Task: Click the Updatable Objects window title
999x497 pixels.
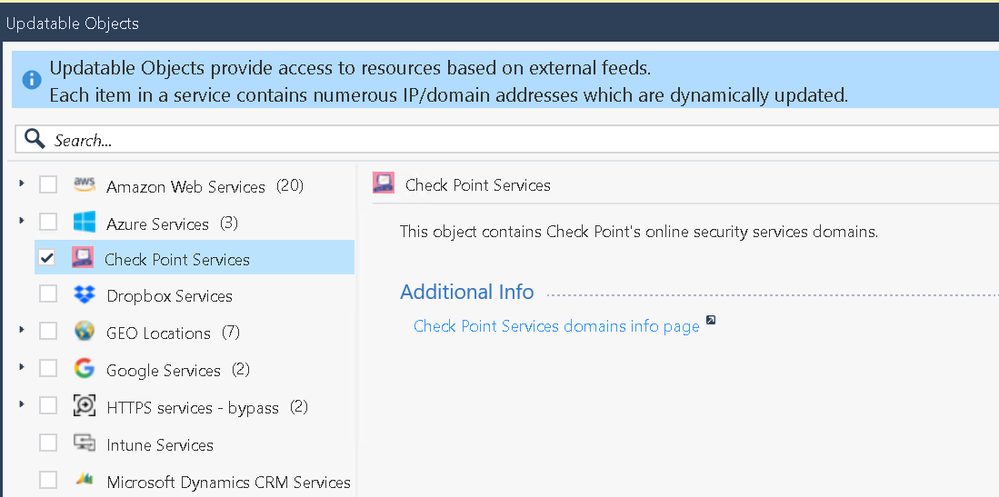Action: [72, 24]
